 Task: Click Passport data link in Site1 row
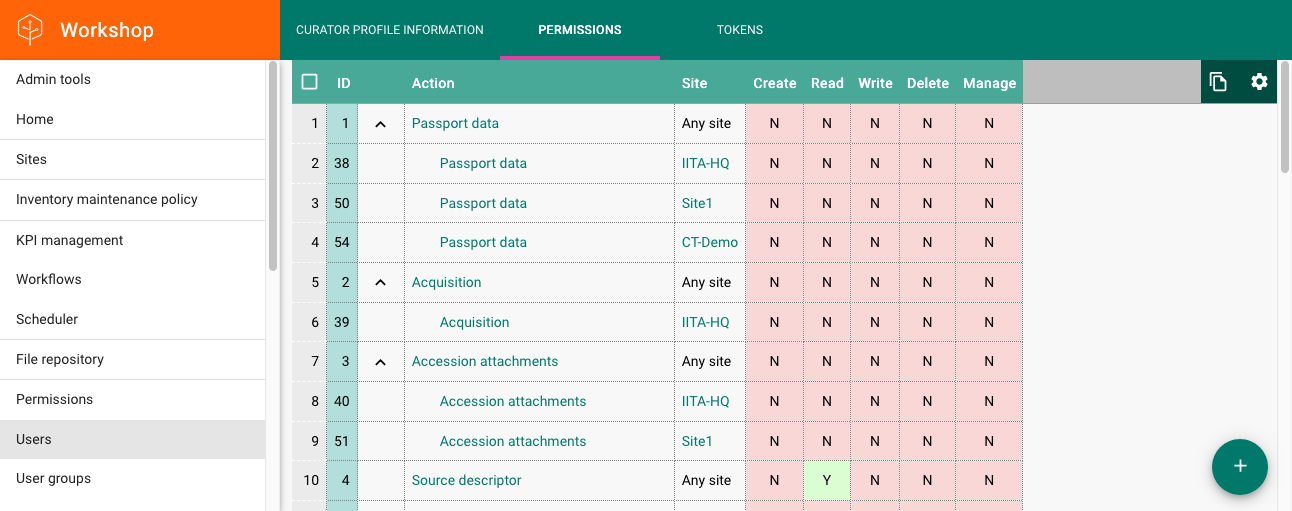click(483, 203)
